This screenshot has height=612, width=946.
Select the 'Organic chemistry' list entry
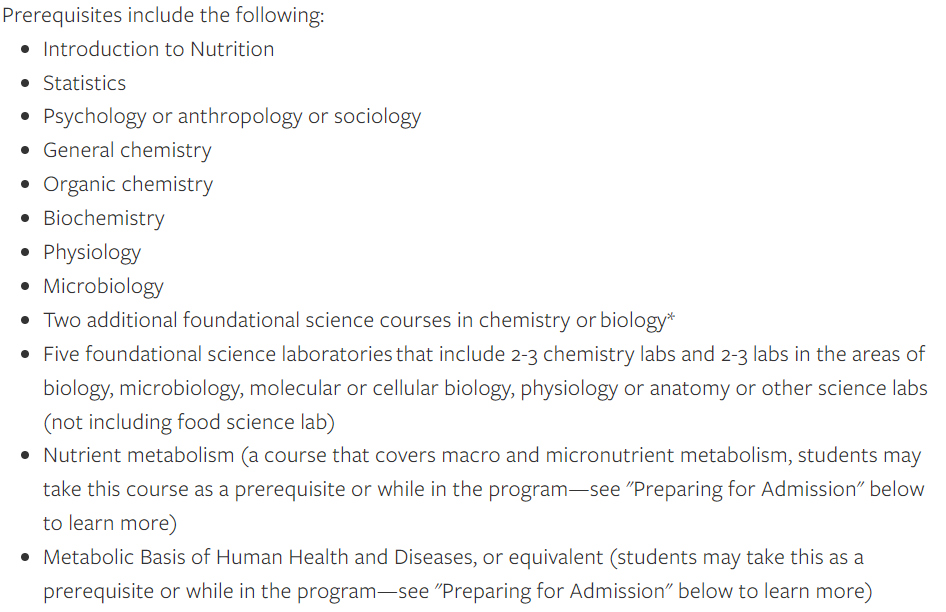128,184
